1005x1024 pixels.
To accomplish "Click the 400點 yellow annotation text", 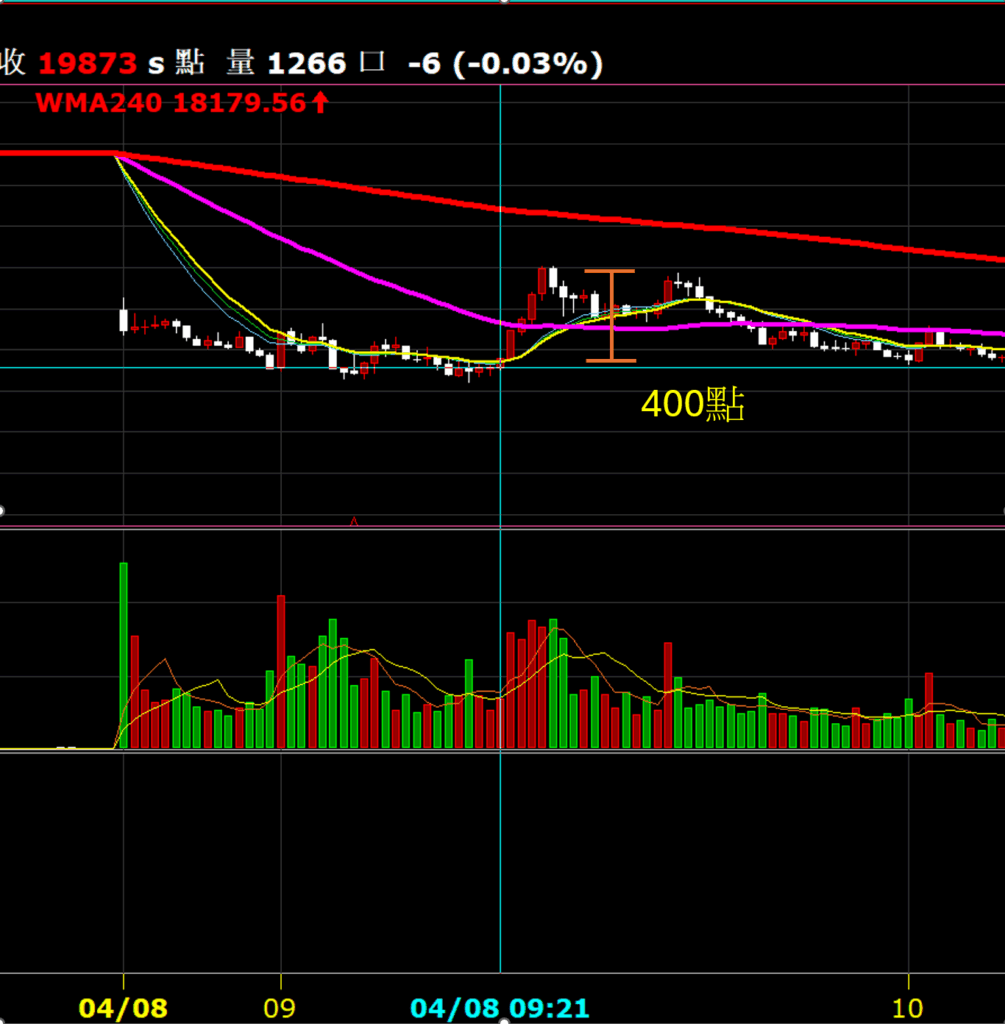I will tap(692, 405).
